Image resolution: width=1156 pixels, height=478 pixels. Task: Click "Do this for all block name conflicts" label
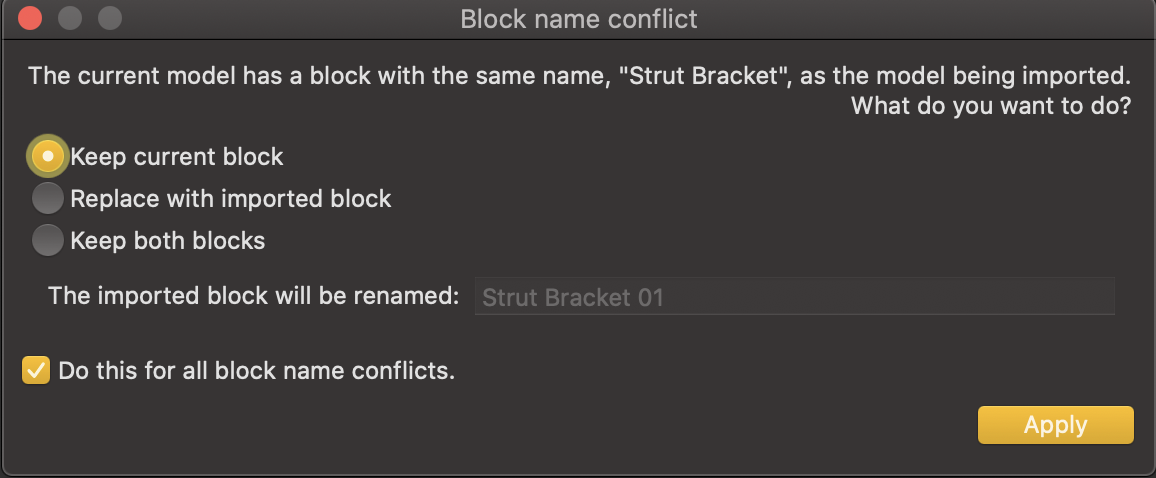pyautogui.click(x=257, y=371)
